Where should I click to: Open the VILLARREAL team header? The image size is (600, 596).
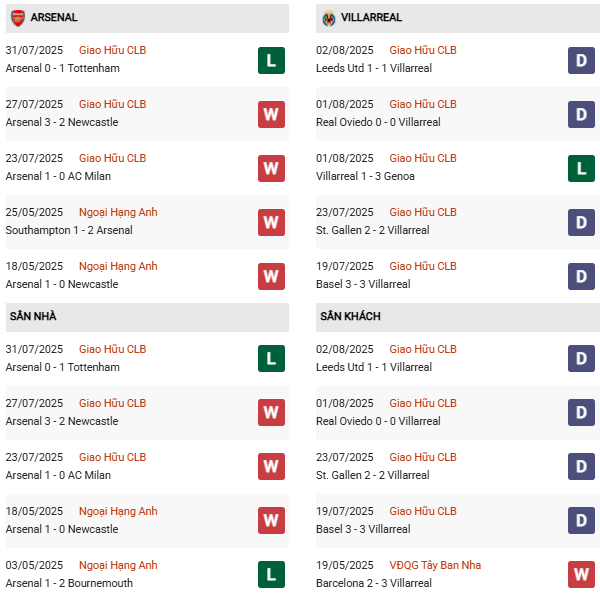pos(372,18)
